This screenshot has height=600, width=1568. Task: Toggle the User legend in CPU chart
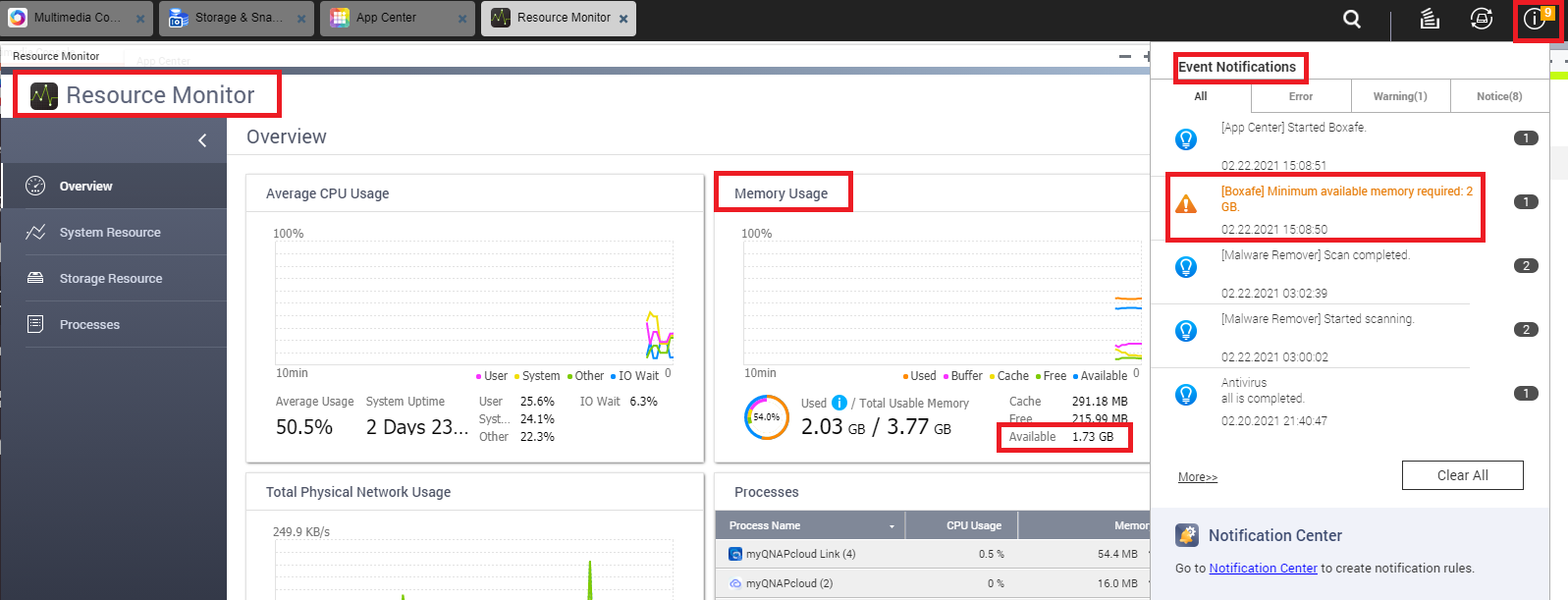tap(492, 376)
